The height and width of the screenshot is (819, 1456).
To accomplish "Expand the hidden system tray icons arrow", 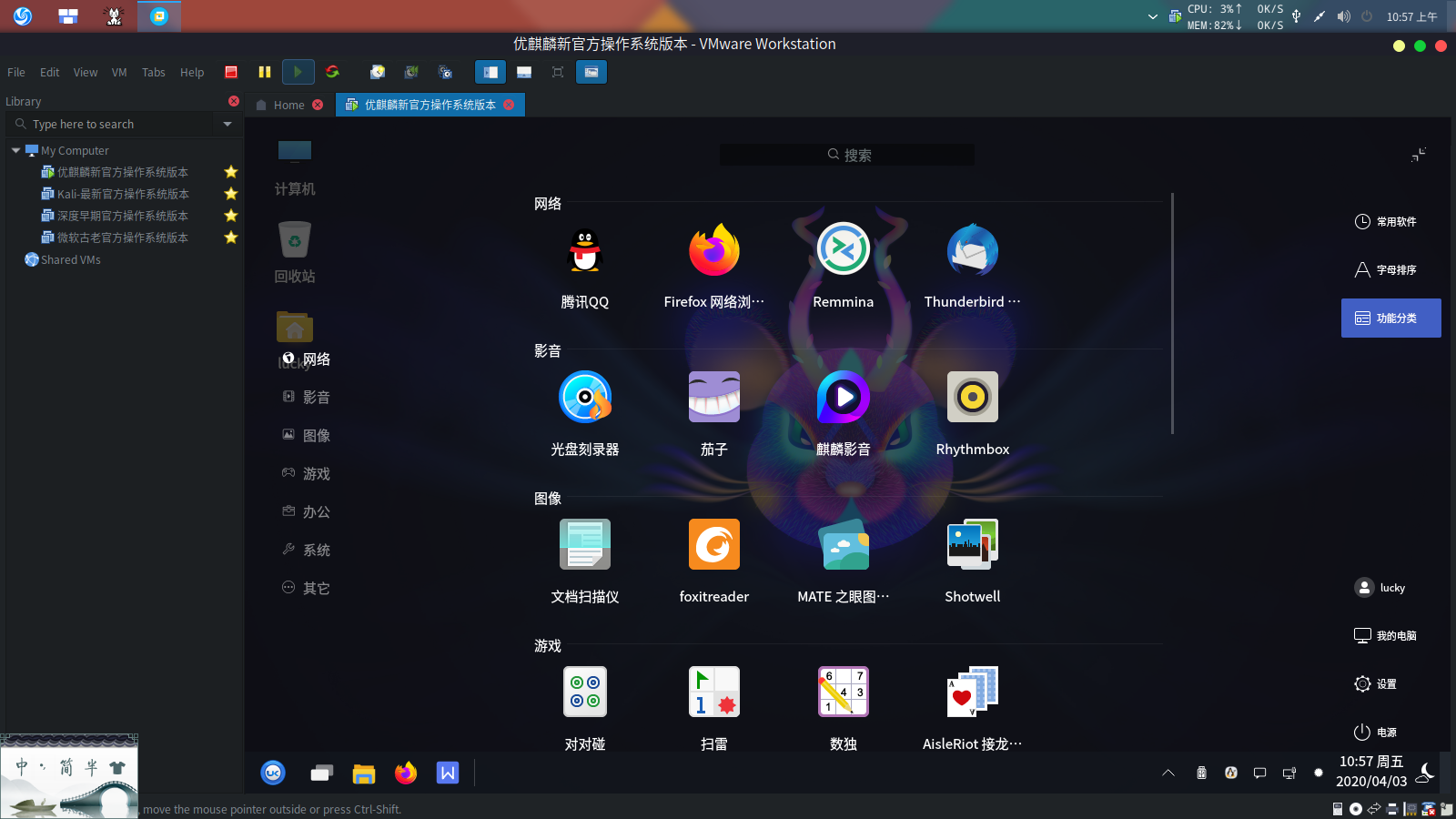I will pyautogui.click(x=1168, y=773).
